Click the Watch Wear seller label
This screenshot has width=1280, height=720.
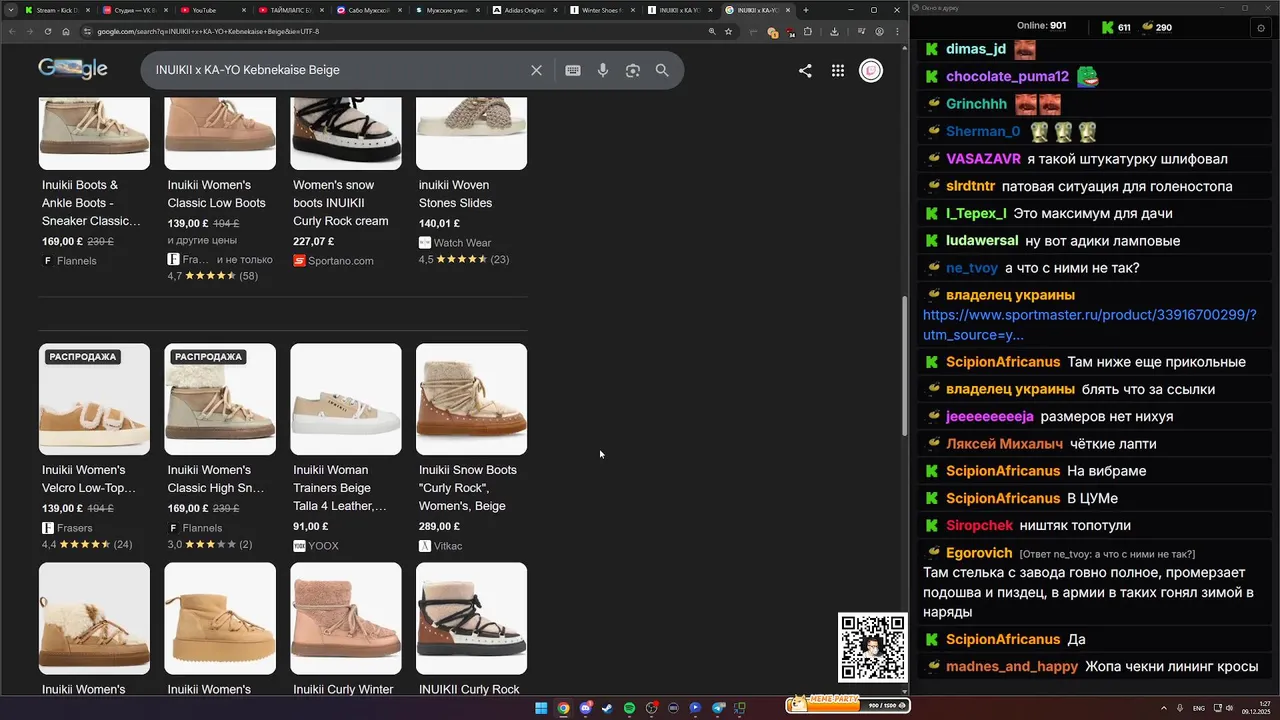pyautogui.click(x=462, y=243)
